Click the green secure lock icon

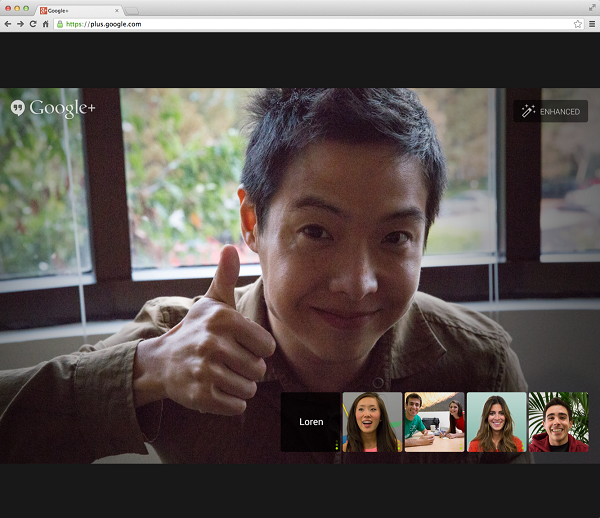pos(60,23)
